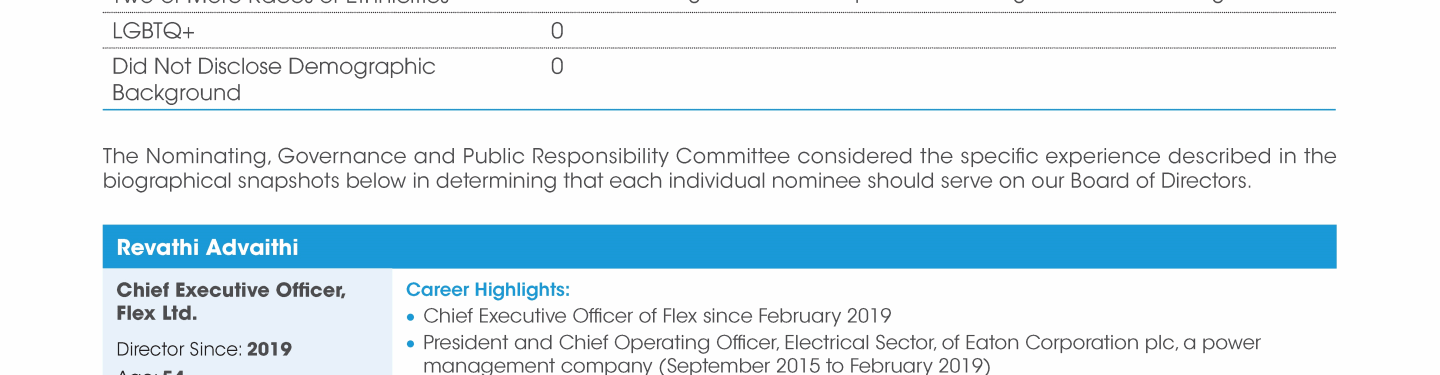Click the September 2015 to February 2019 text
Screen dimensions: 1440x375
tap(824, 366)
